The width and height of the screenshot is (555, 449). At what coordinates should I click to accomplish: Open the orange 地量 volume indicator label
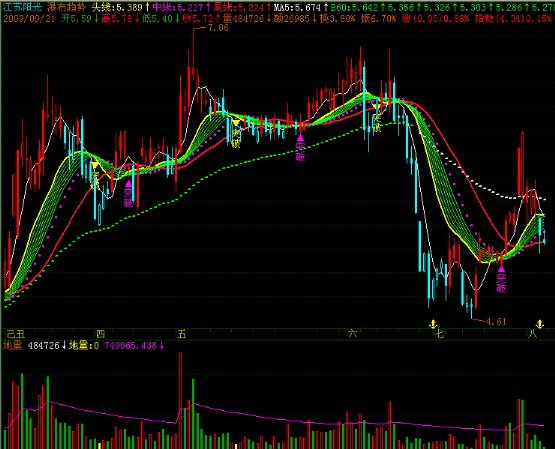(12, 345)
